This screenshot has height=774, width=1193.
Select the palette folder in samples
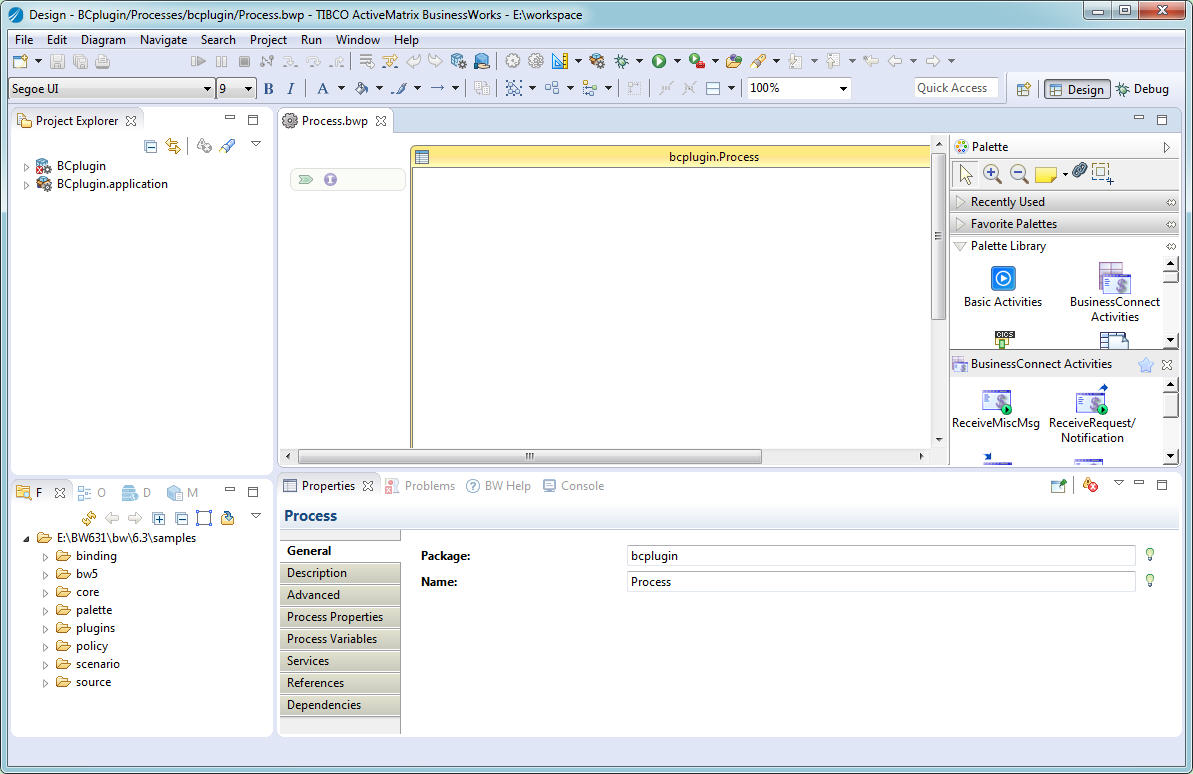[93, 610]
